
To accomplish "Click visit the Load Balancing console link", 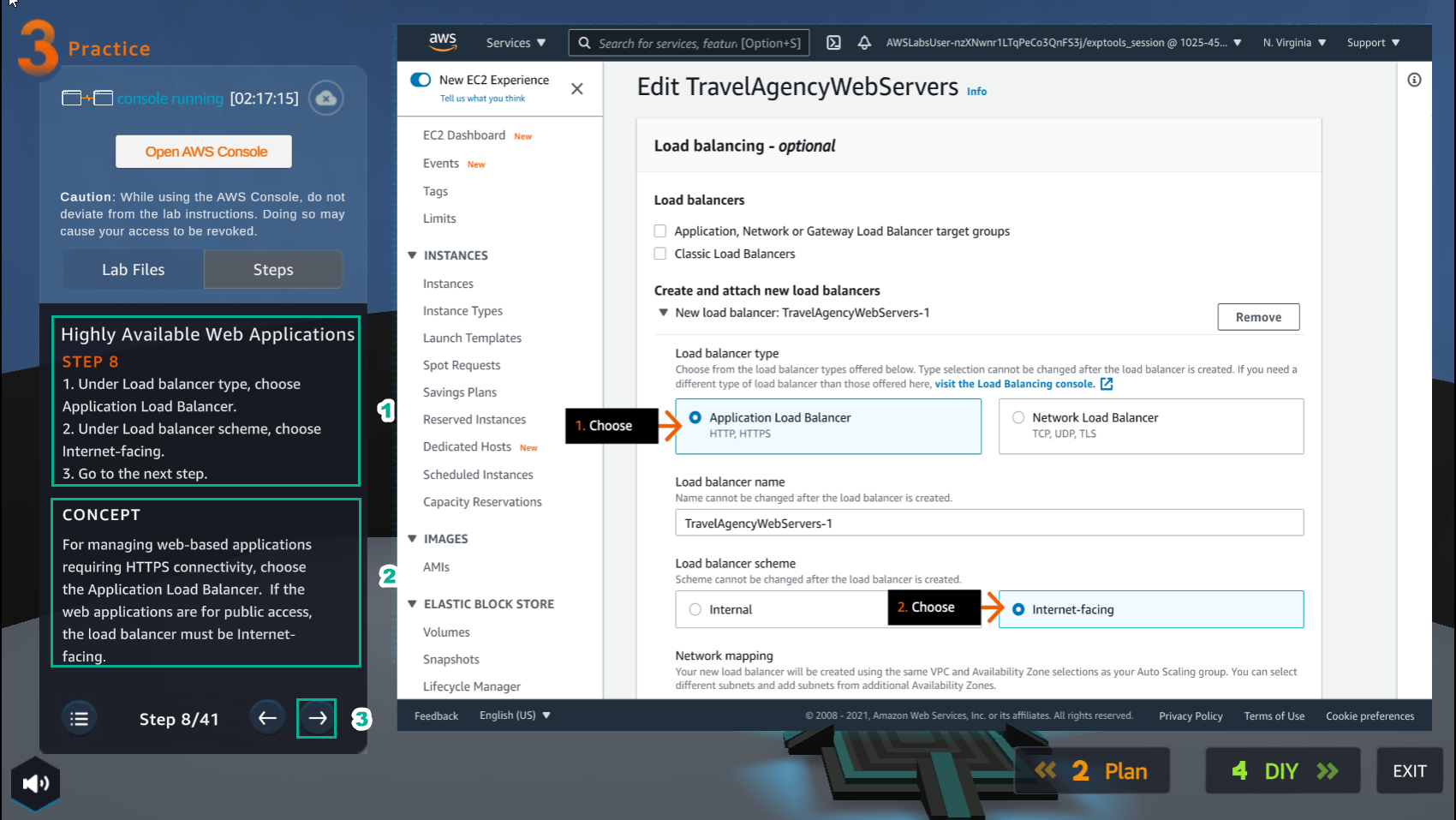I will pos(1014,384).
